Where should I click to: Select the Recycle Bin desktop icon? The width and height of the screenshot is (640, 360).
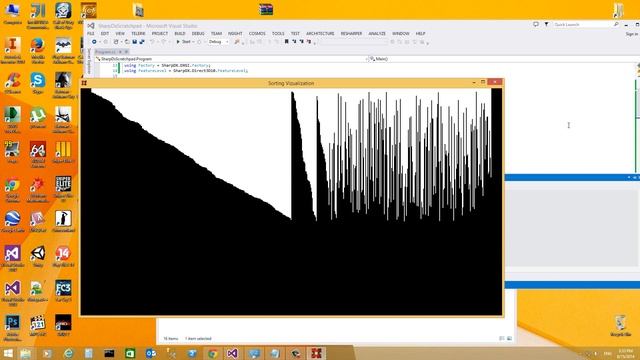point(620,325)
